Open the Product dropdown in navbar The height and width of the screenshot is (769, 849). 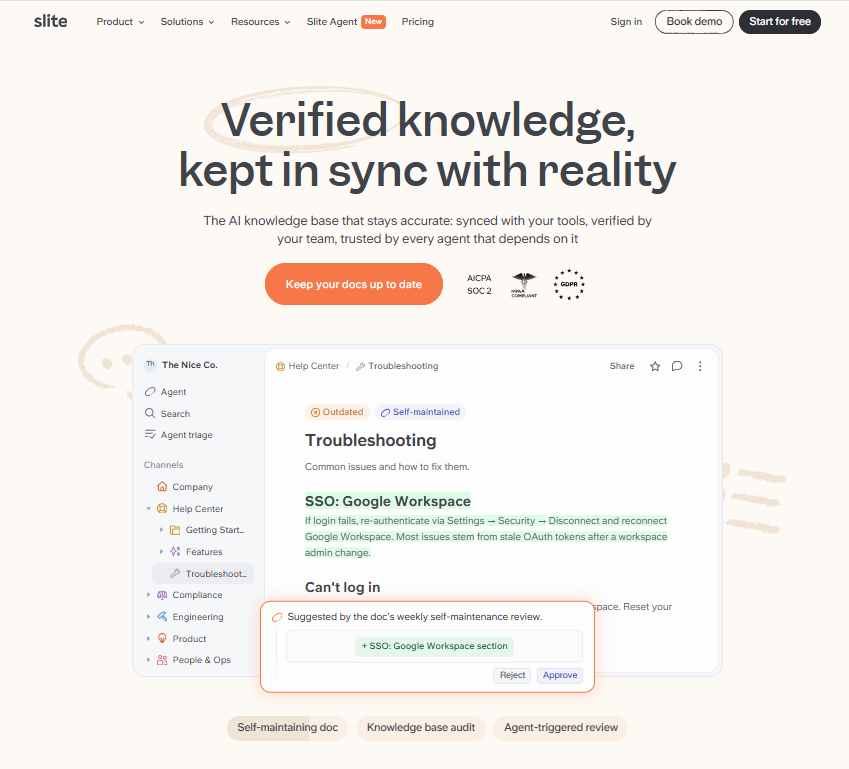(x=120, y=22)
